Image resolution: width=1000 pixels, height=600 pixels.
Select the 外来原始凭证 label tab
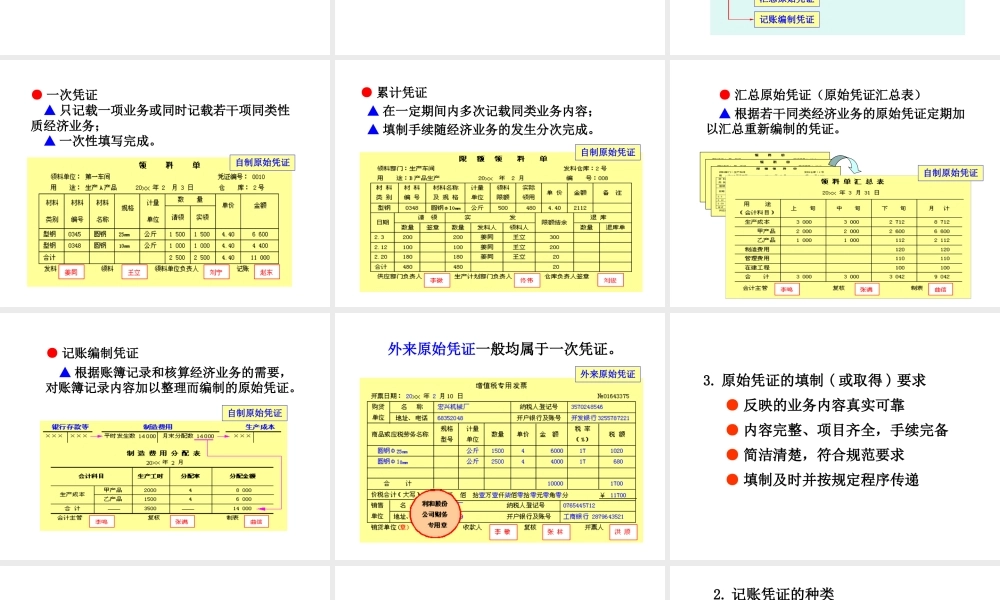point(608,374)
